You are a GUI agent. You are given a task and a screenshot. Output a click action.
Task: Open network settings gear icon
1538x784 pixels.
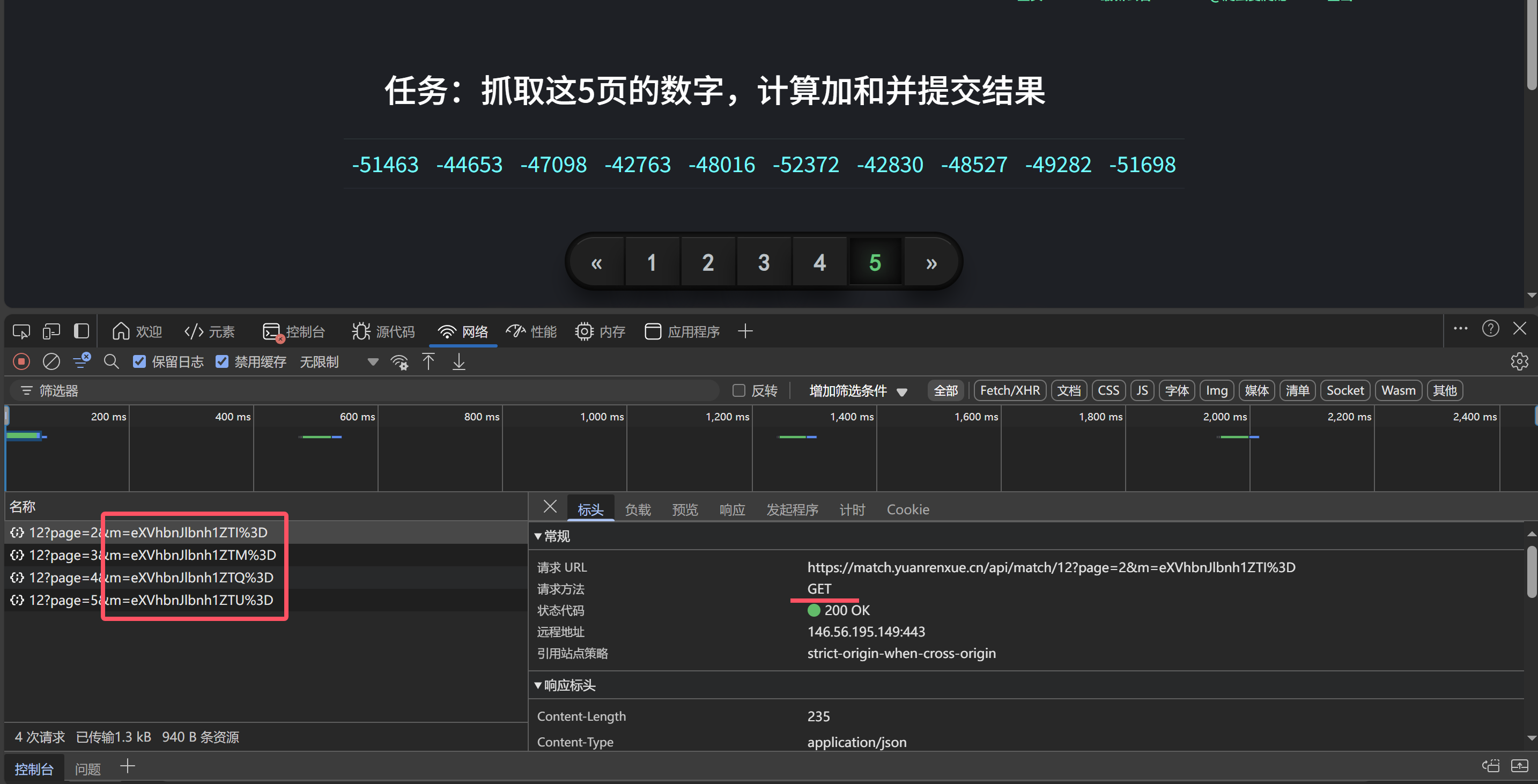[x=1519, y=361]
